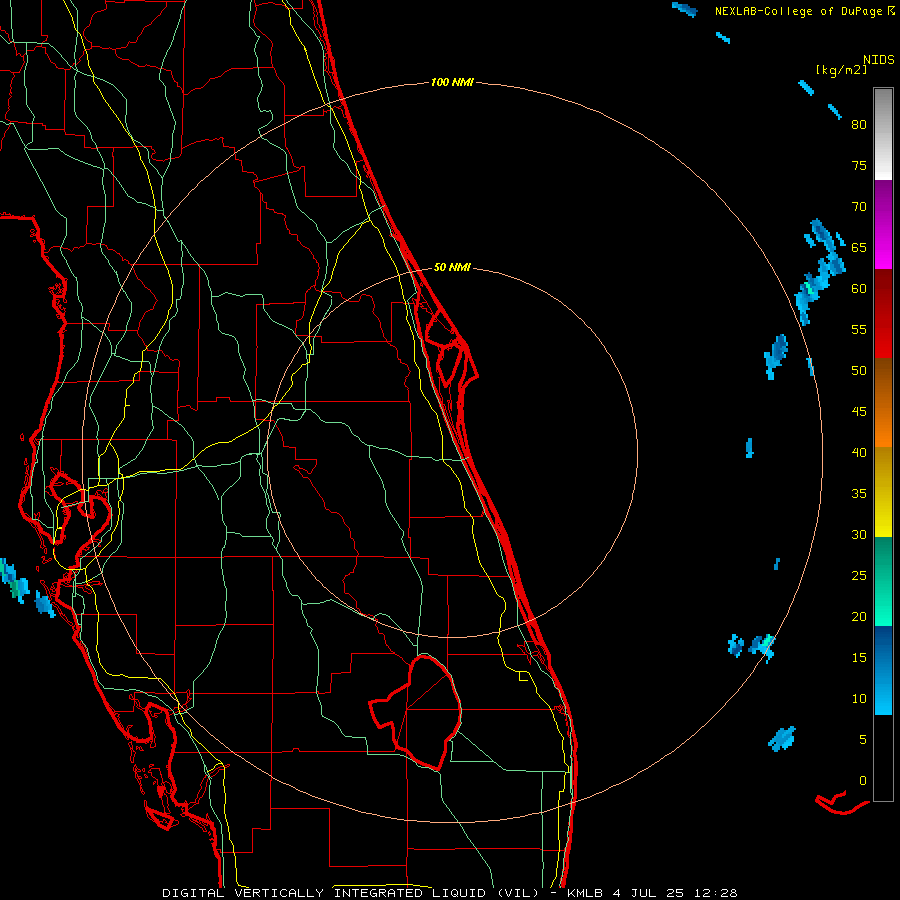Click the 12:28 timestamp
Image resolution: width=900 pixels, height=900 pixels.
[x=715, y=893]
